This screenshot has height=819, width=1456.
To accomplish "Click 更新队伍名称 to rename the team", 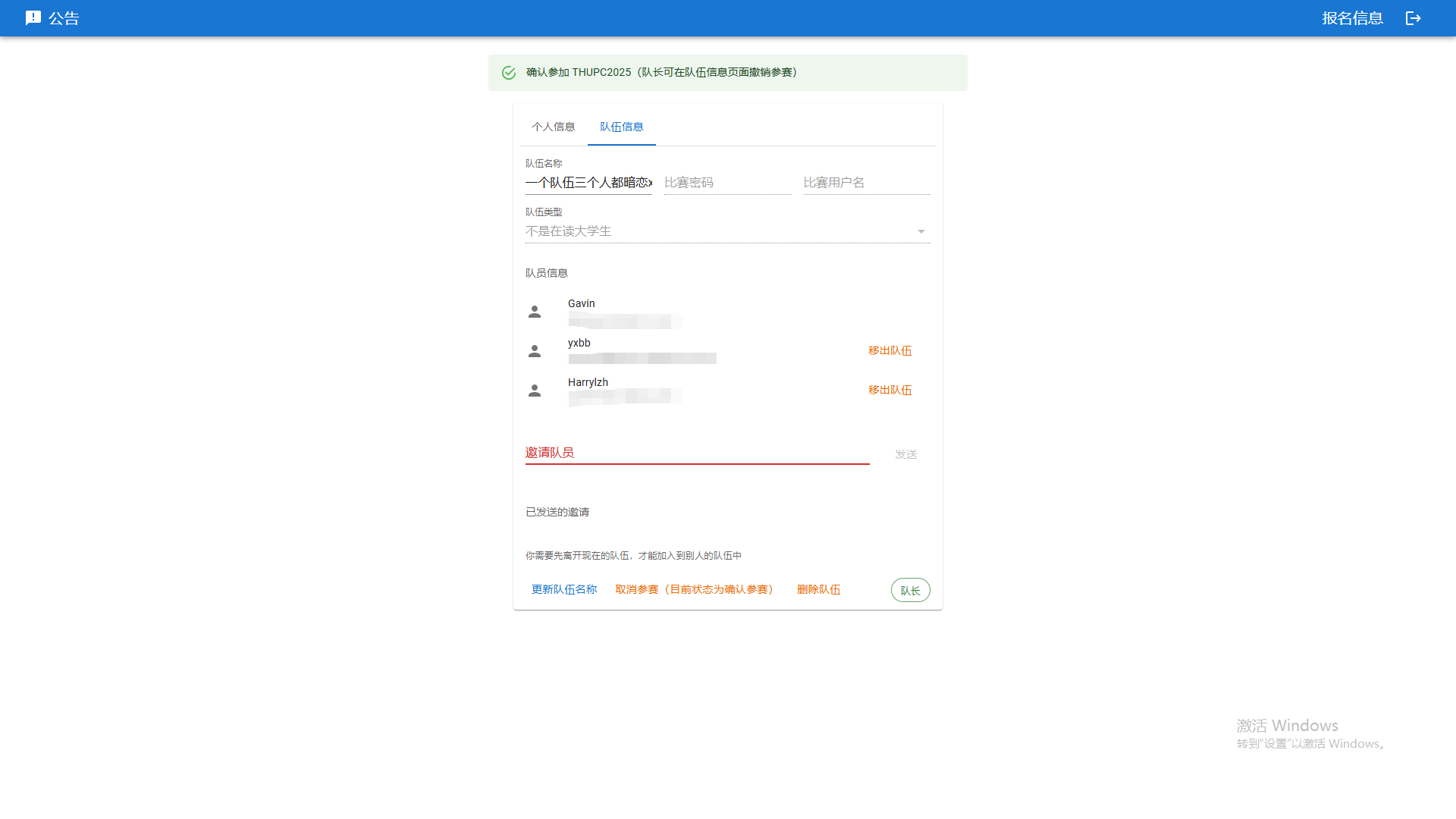I will coord(564,589).
